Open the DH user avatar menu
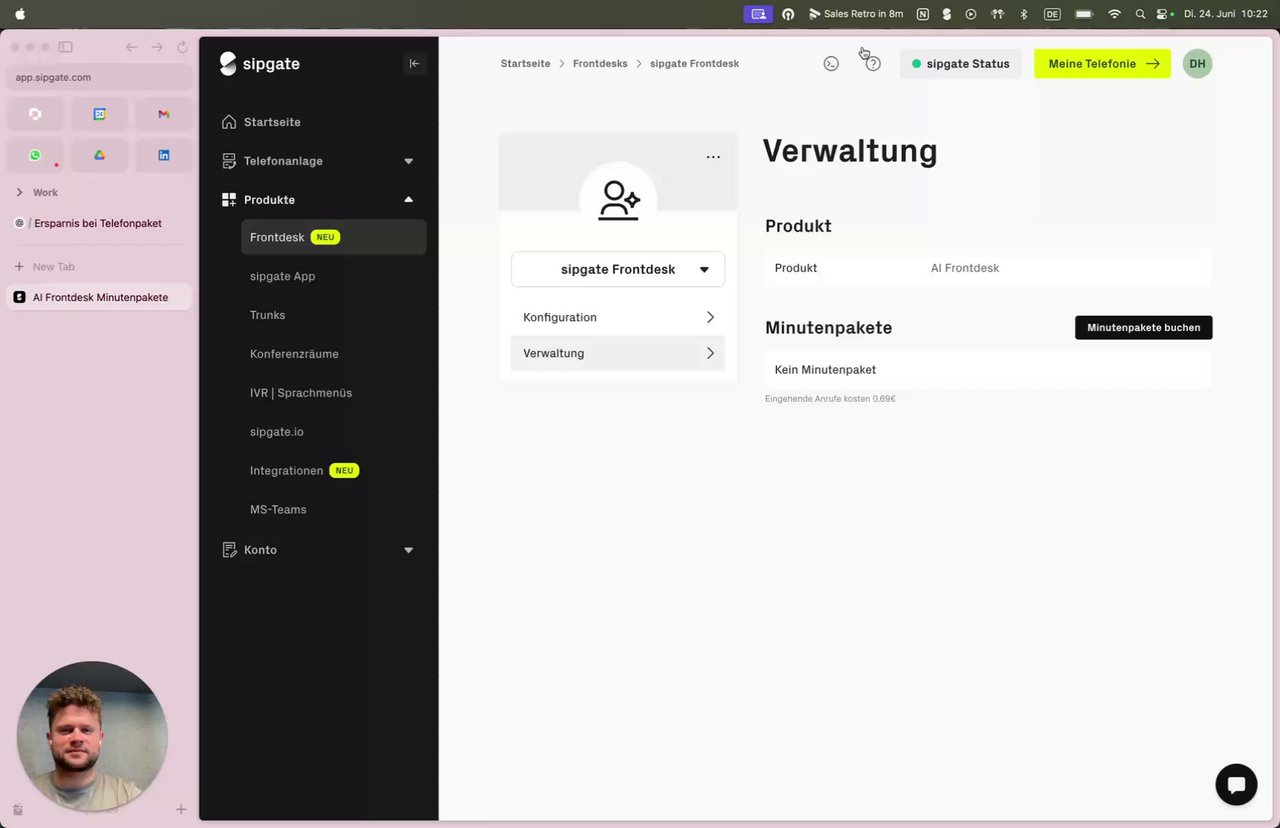The image size is (1280, 828). [x=1197, y=64]
